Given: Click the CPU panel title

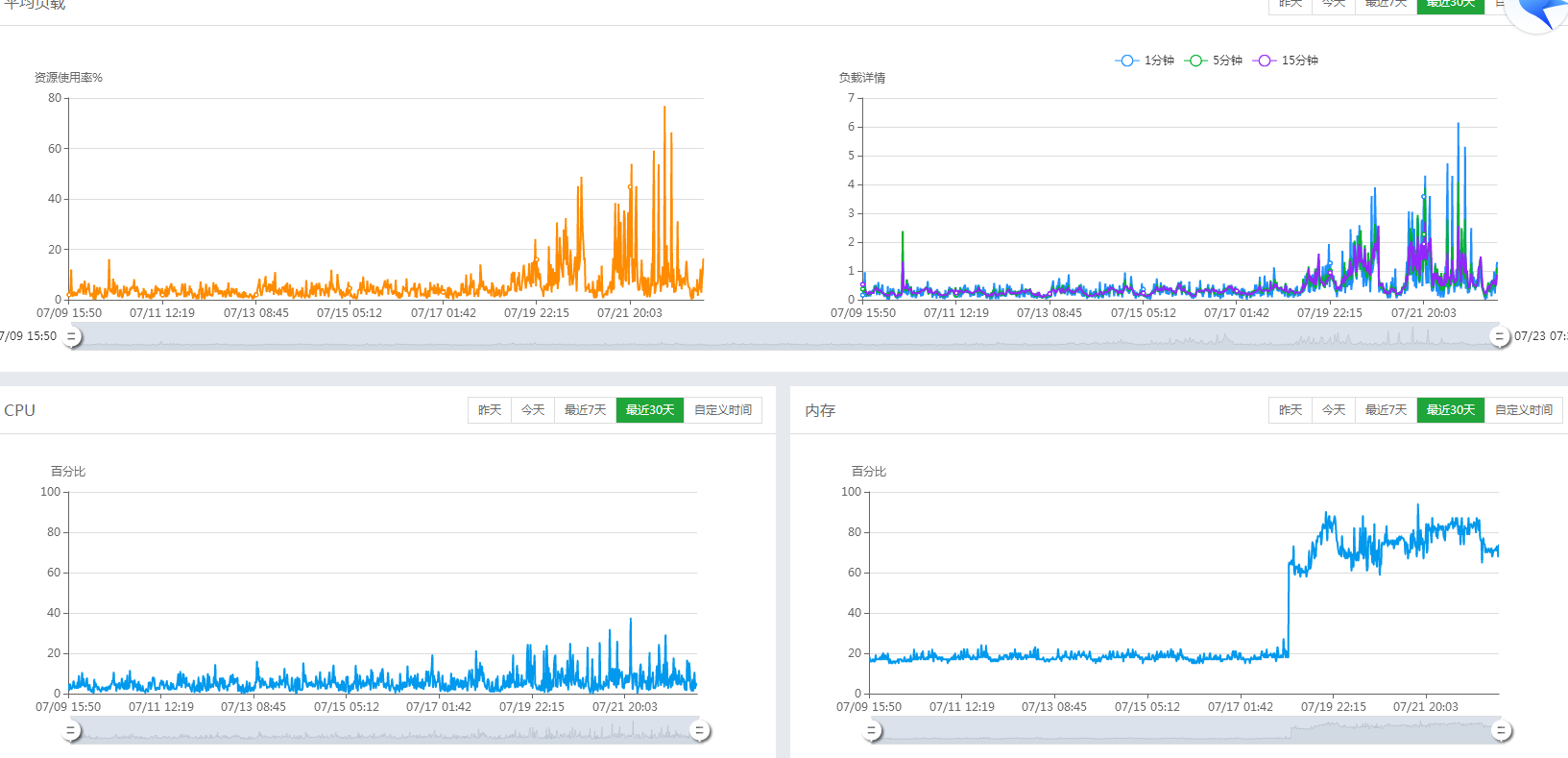Looking at the screenshot, I should pos(20,410).
